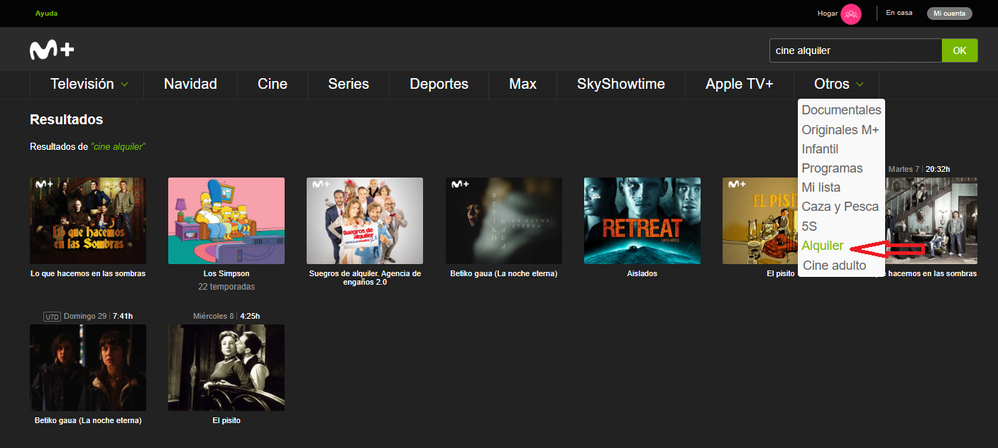Open the Ayuda link
Screen dimensions: 998x448
(46, 14)
